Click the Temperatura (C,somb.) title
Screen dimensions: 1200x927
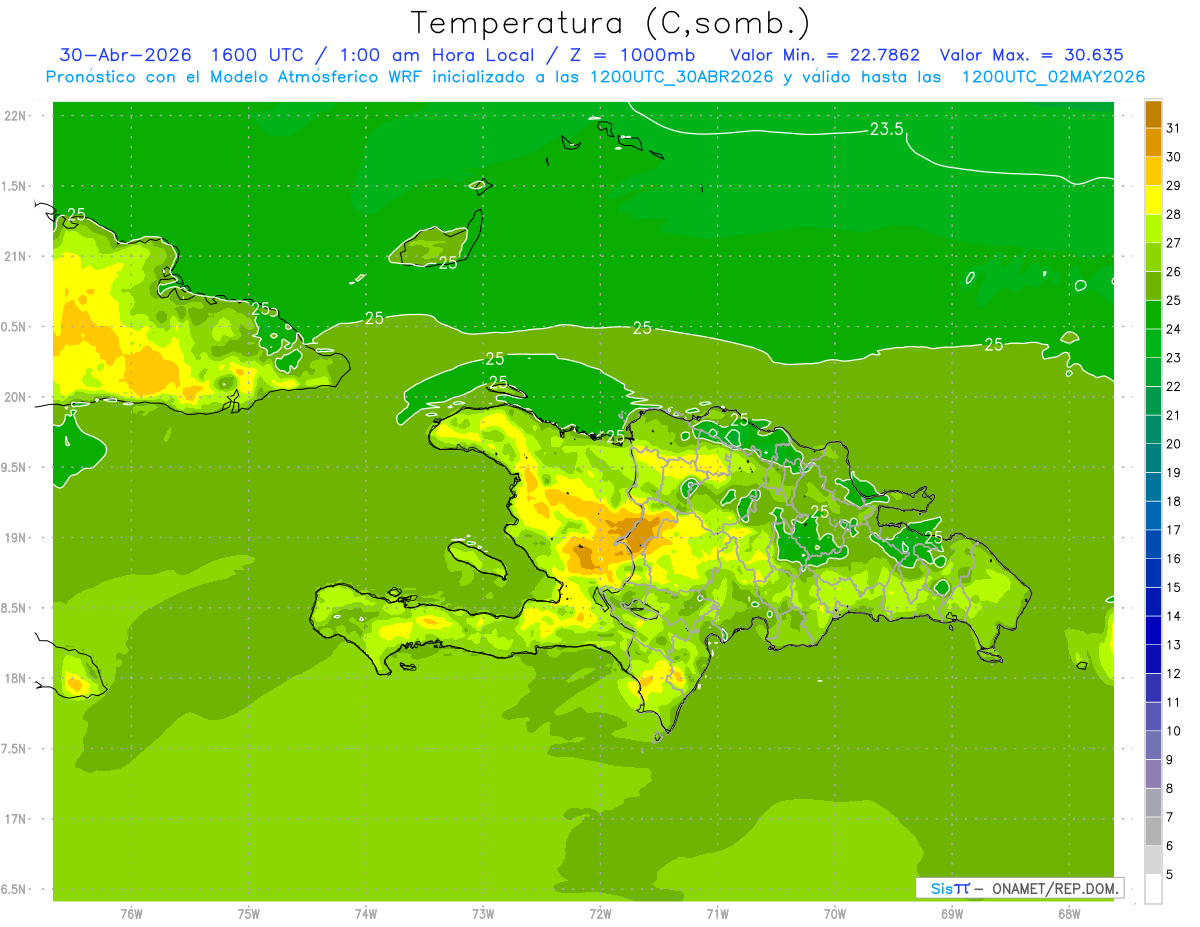[611, 23]
